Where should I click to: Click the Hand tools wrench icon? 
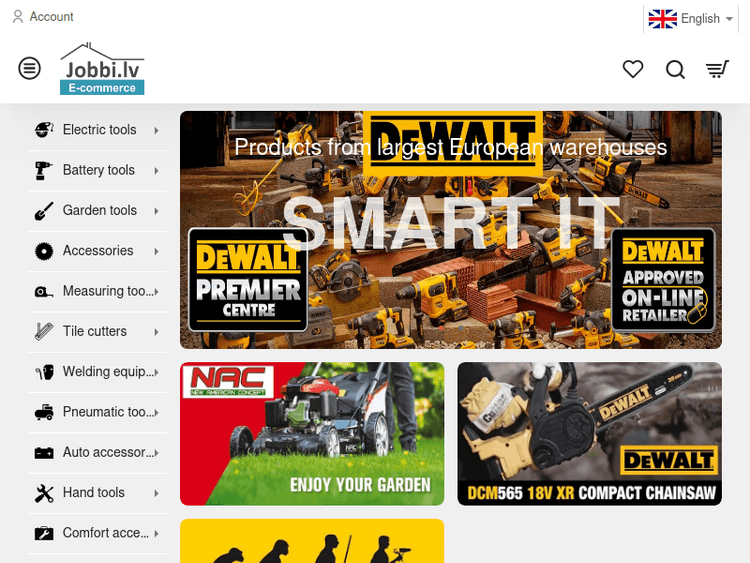pyautogui.click(x=44, y=493)
